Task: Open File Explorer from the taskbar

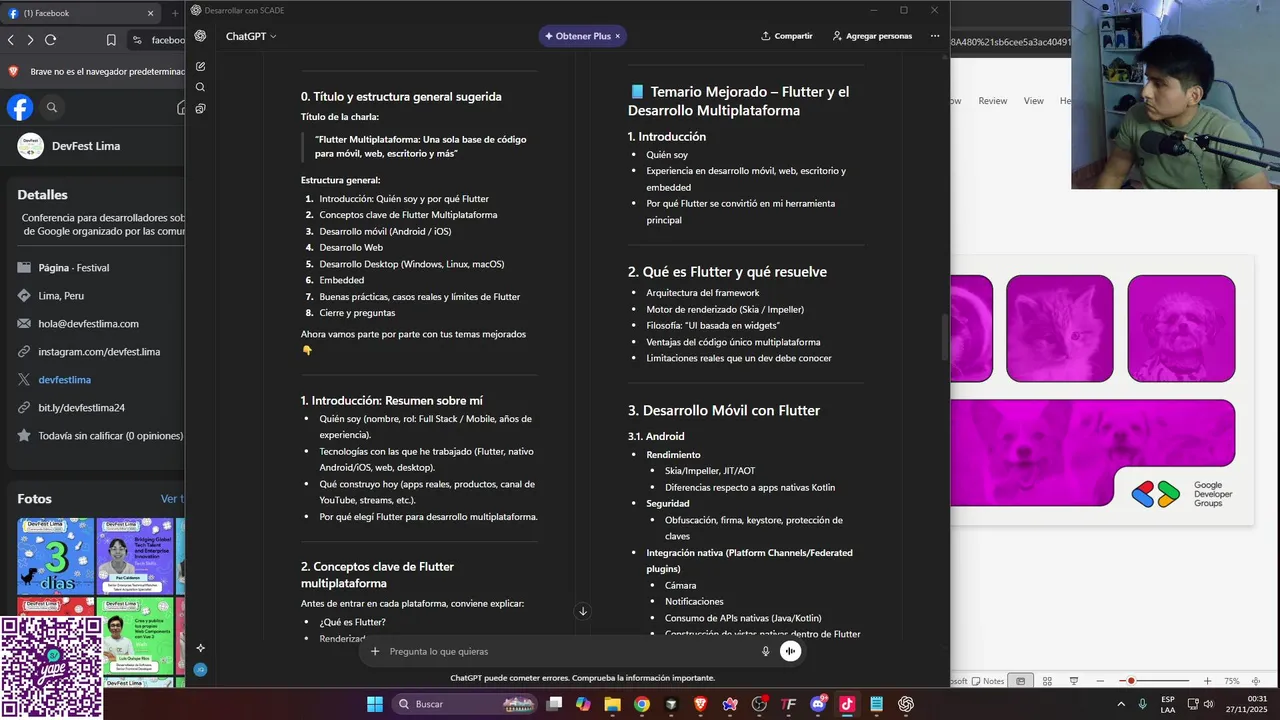Action: [x=612, y=704]
